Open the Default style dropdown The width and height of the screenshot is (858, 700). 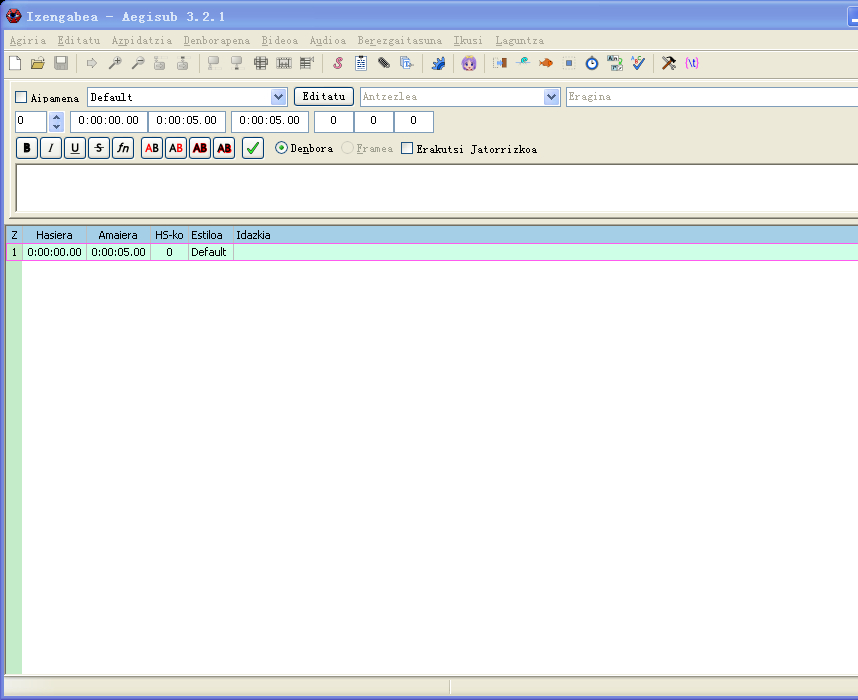click(x=279, y=97)
